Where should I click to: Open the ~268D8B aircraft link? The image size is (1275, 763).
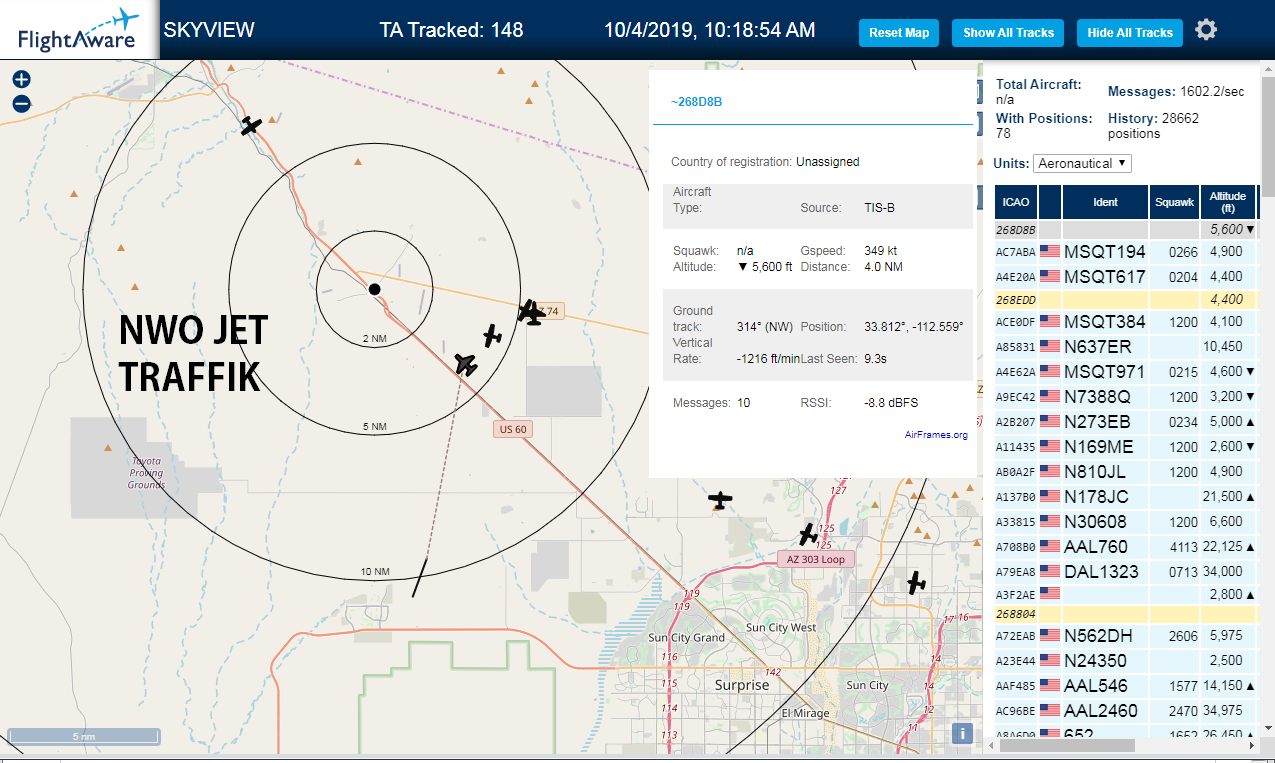(x=696, y=101)
